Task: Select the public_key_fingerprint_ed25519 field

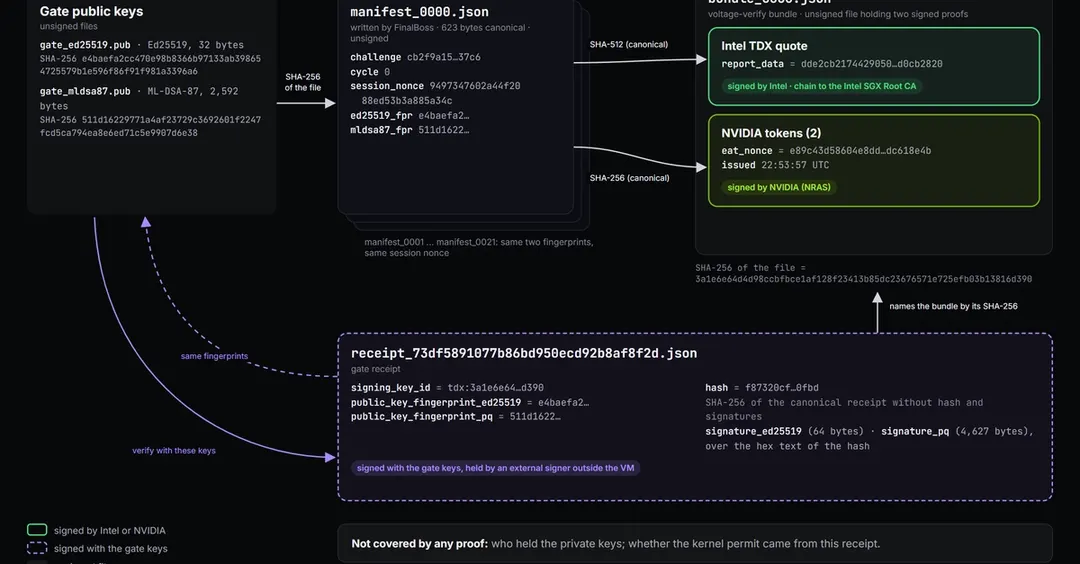Action: click(470, 402)
